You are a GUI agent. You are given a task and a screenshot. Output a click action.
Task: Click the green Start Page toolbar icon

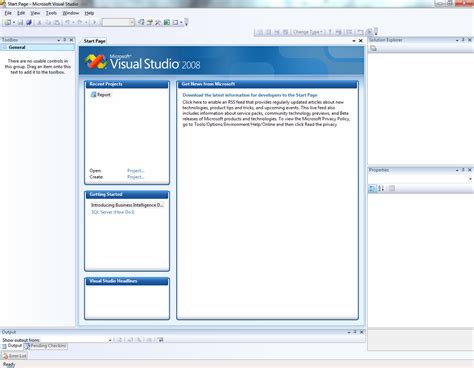167,22
